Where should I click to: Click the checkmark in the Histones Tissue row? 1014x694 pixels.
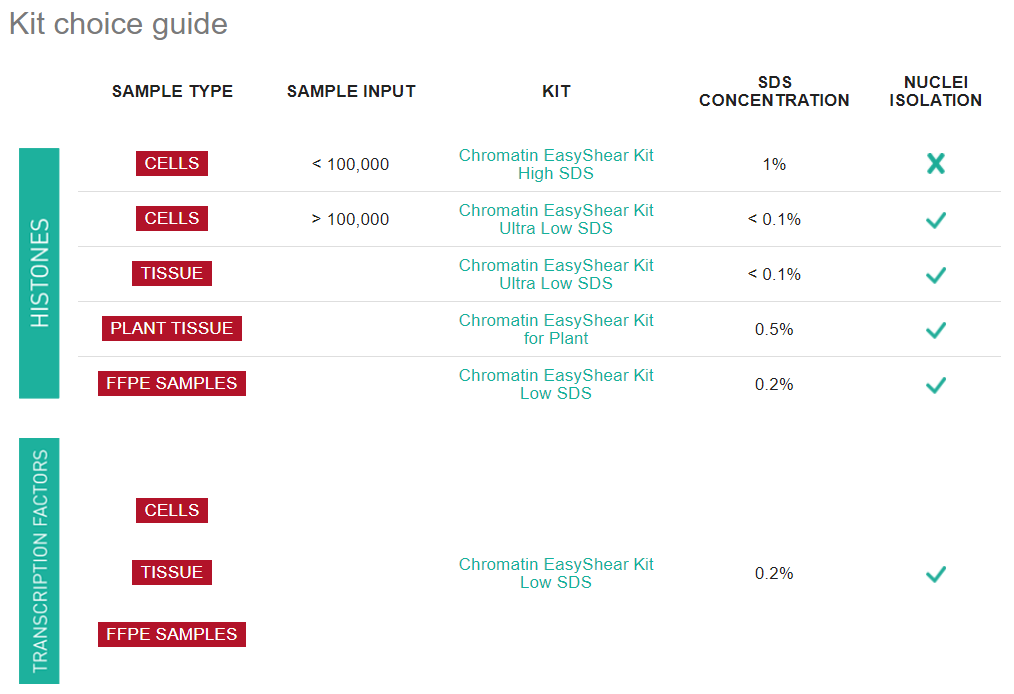pos(935,275)
